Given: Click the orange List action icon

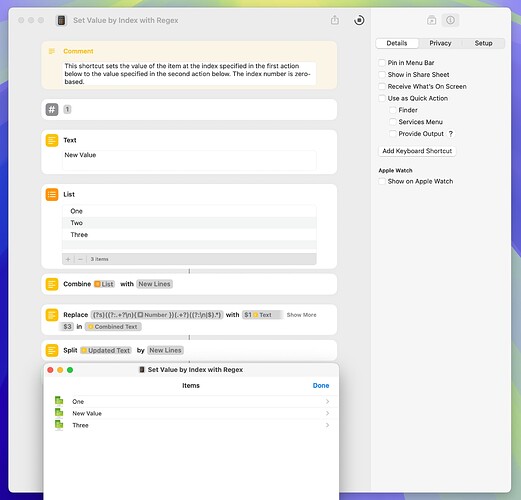Looking at the screenshot, I should (x=52, y=194).
